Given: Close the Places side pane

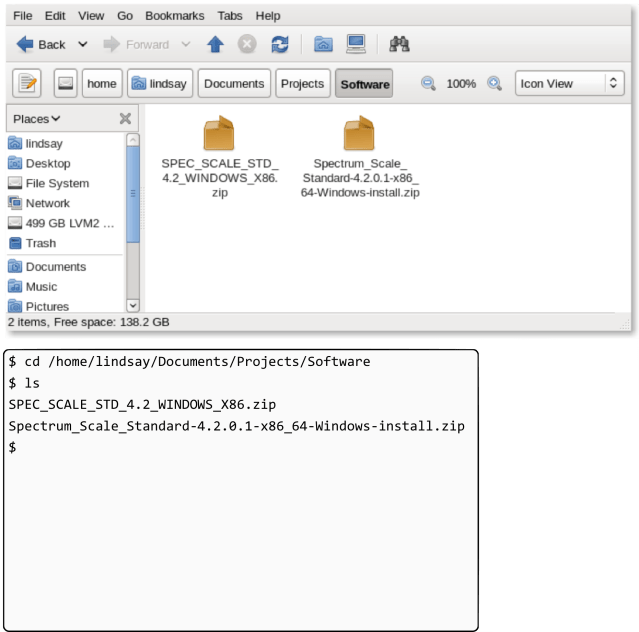Looking at the screenshot, I should [125, 118].
